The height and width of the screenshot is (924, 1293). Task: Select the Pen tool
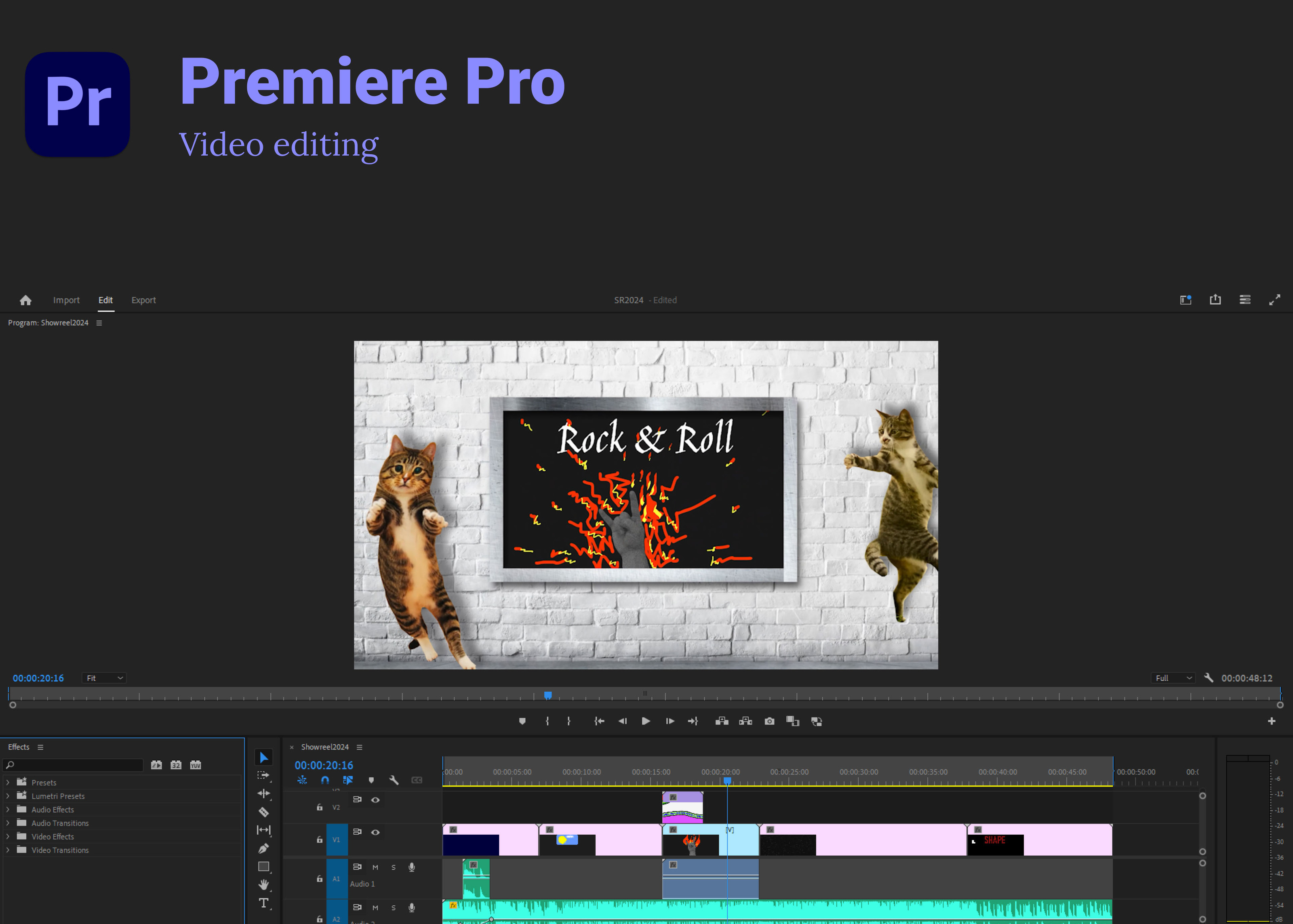[263, 848]
